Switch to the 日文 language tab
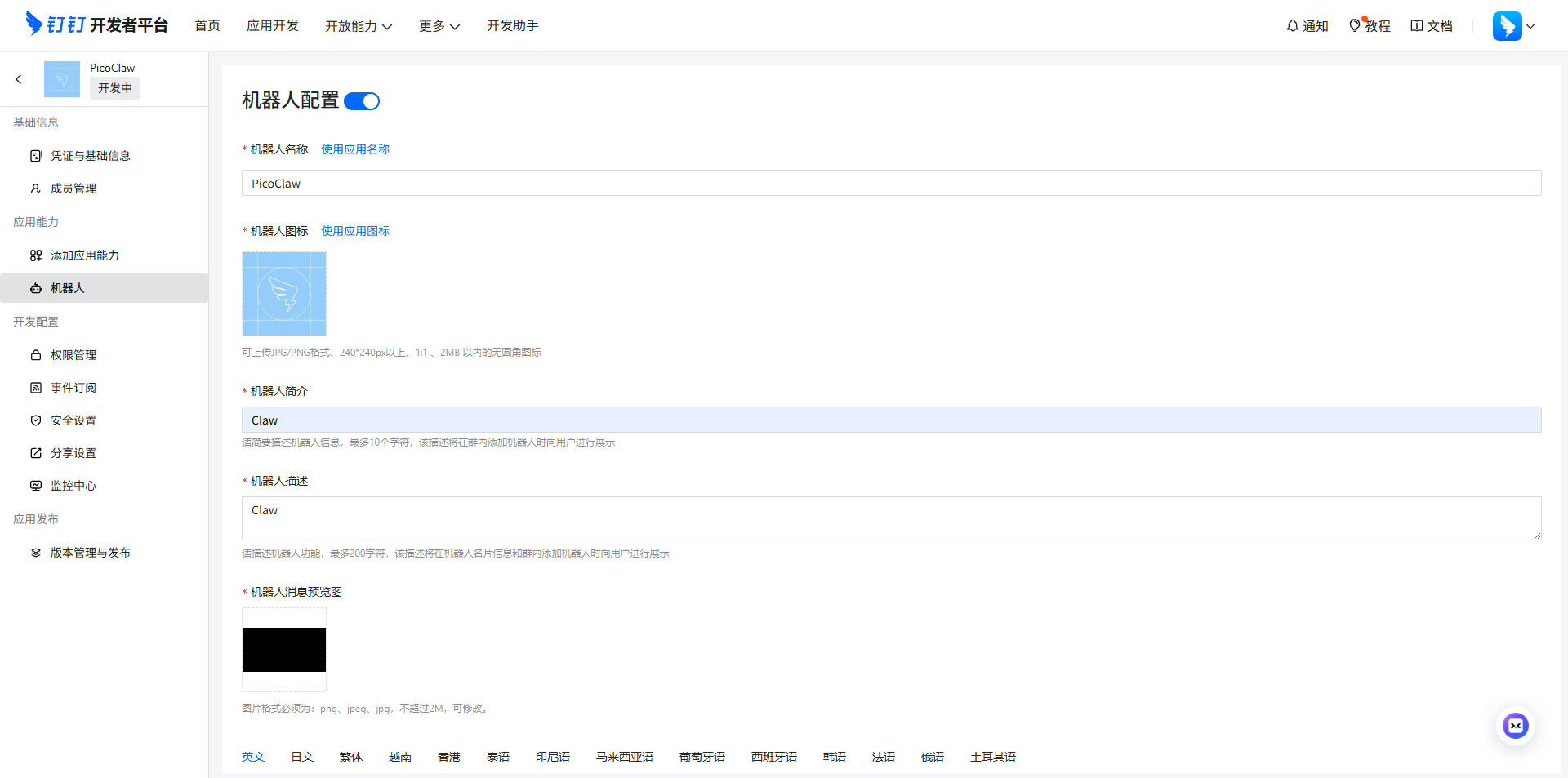This screenshot has width=1568, height=778. pyautogui.click(x=301, y=757)
